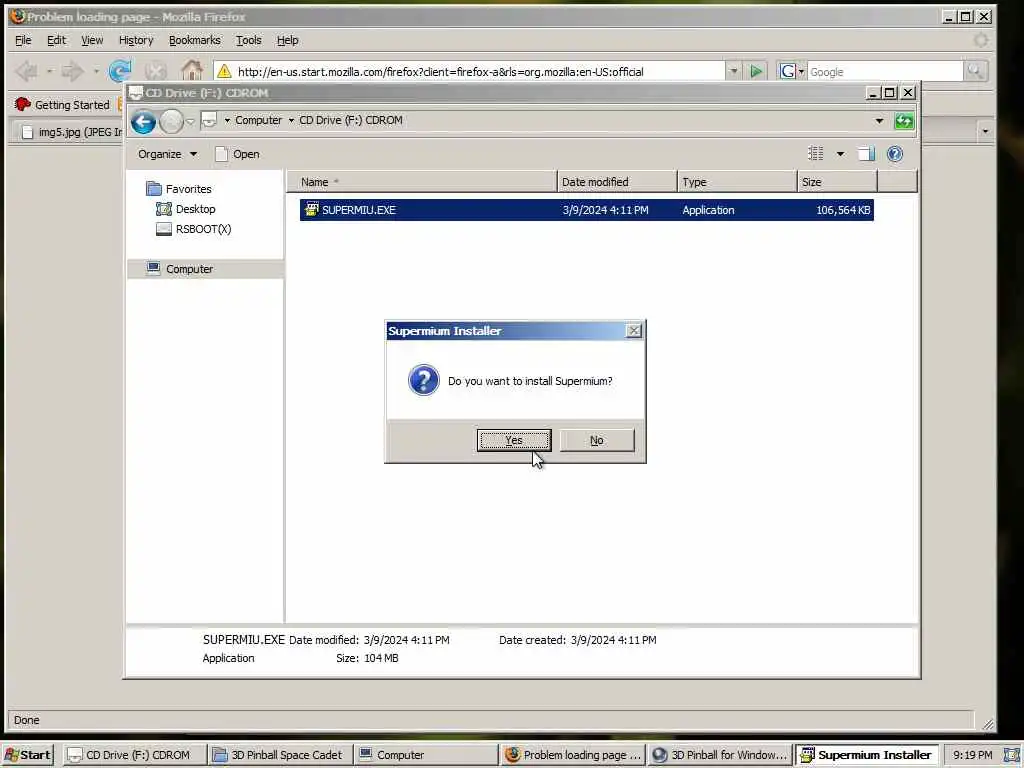Click the system tray icon beside the clock
Viewport: 1024px width, 768px height.
pos(1011,755)
